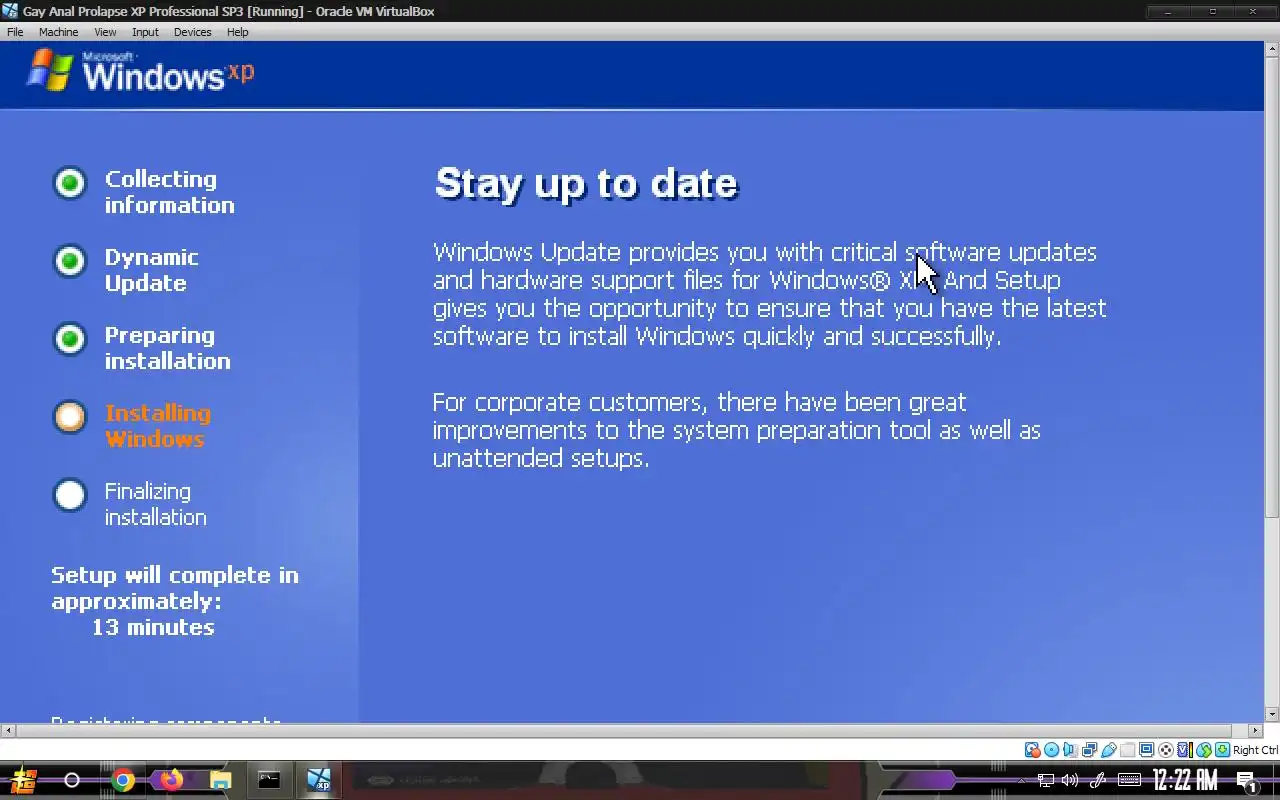Close the VirtualBox VM window
This screenshot has height=800, width=1280.
(x=1254, y=11)
